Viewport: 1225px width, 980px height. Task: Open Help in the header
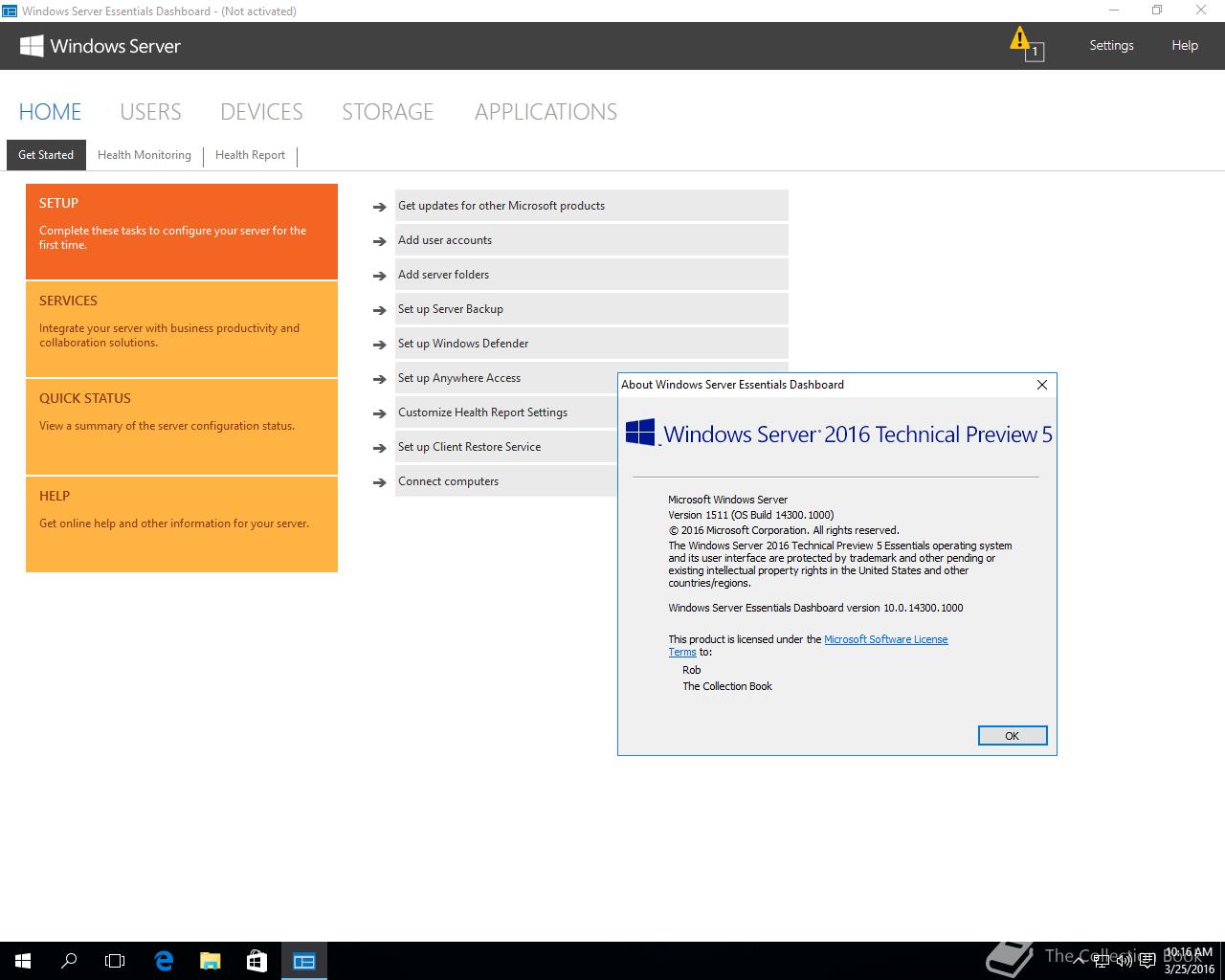click(x=1185, y=45)
